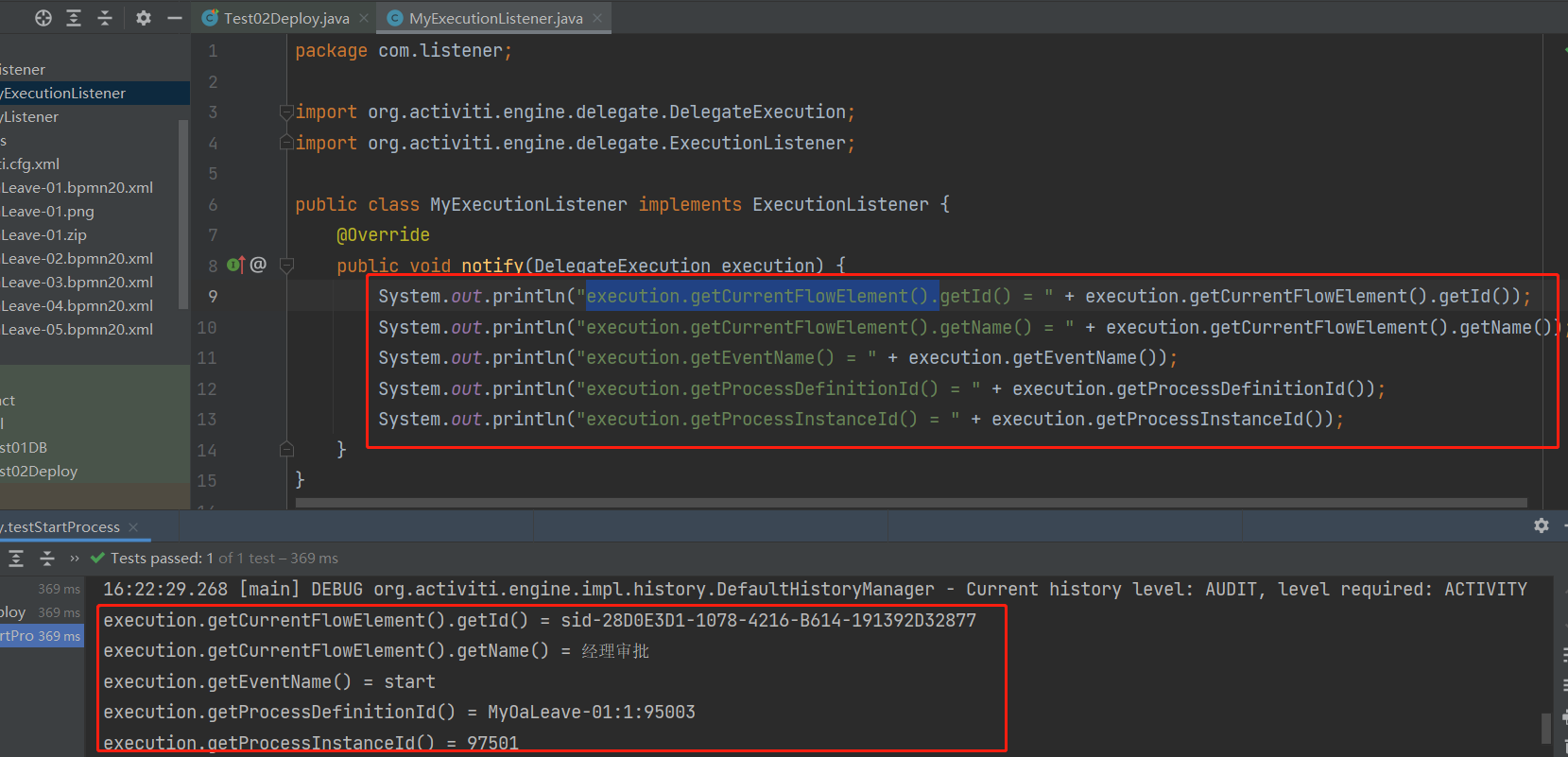The image size is (1568, 757).
Task: Open Leave-03.bpmn20.xml in the project tree
Action: [77, 282]
